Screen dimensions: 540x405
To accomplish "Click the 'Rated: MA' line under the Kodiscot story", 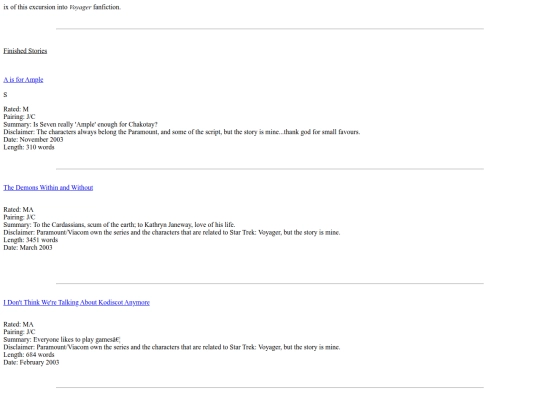I will pos(18,324).
